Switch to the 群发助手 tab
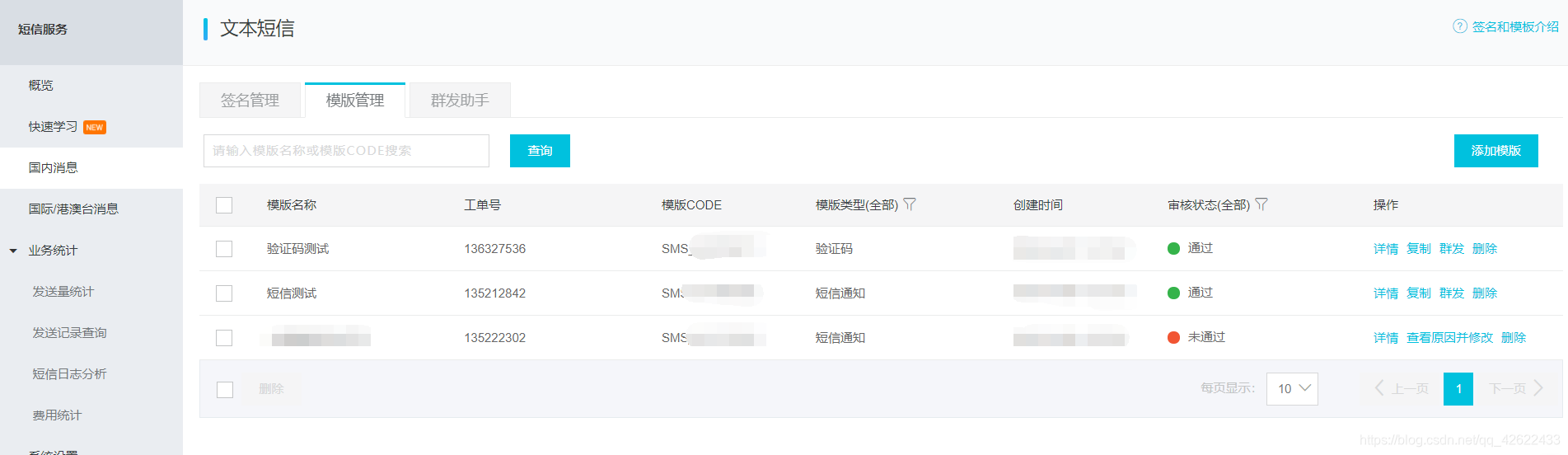 pos(460,101)
